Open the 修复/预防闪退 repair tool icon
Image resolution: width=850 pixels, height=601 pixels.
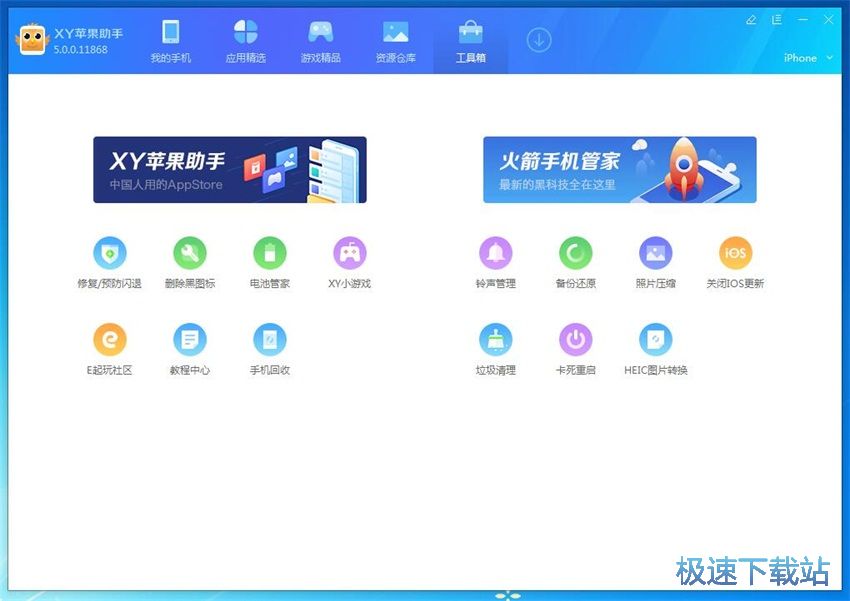coord(110,253)
